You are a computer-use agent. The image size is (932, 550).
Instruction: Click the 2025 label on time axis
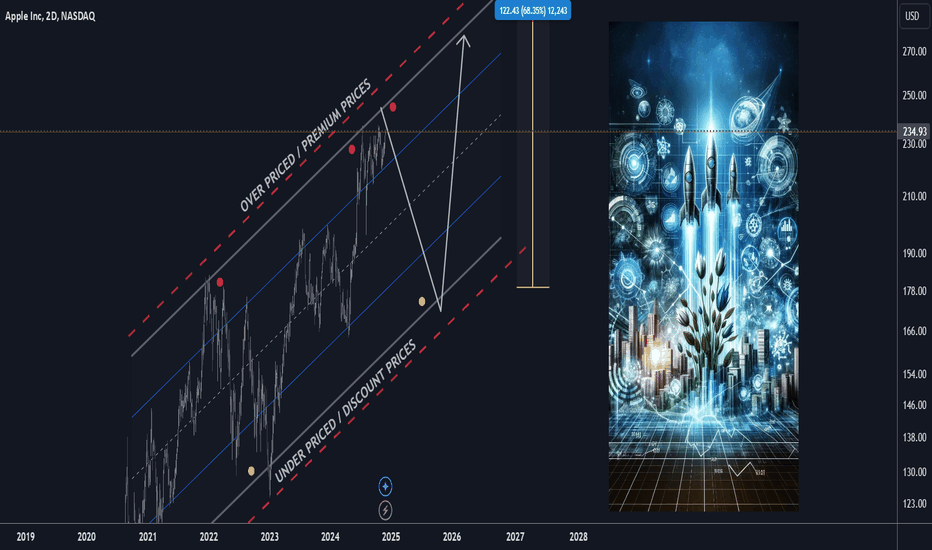click(x=391, y=537)
